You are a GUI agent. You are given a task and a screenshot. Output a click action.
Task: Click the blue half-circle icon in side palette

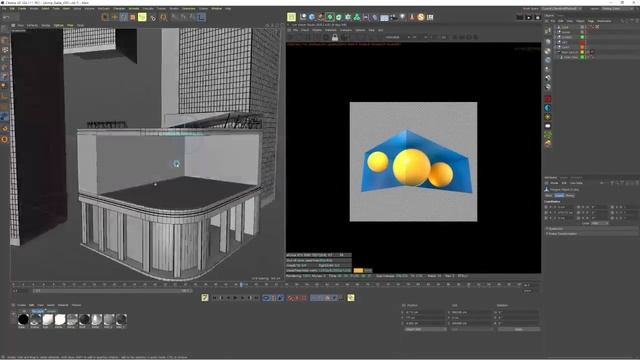point(548,108)
